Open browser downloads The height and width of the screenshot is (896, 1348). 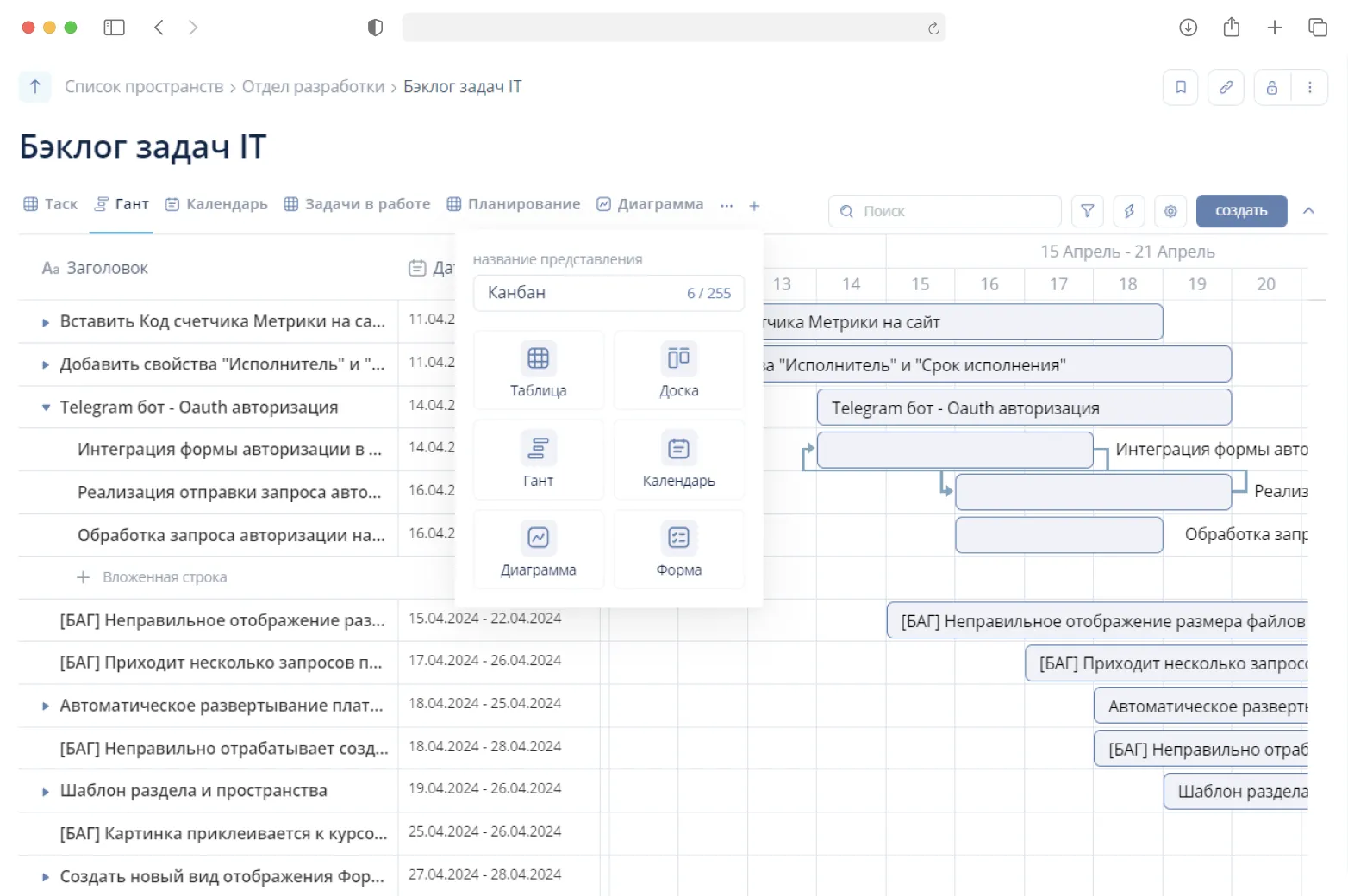tap(1188, 28)
